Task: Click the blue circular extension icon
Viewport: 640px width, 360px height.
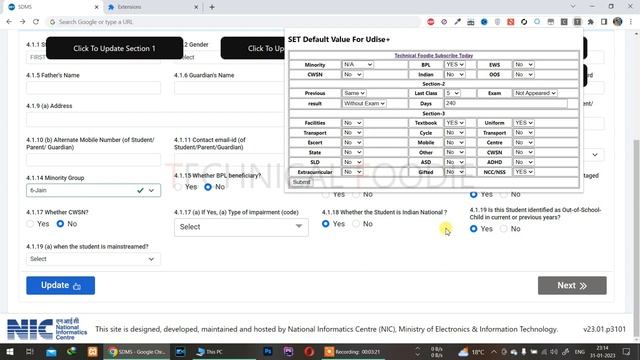Action: tap(484, 22)
